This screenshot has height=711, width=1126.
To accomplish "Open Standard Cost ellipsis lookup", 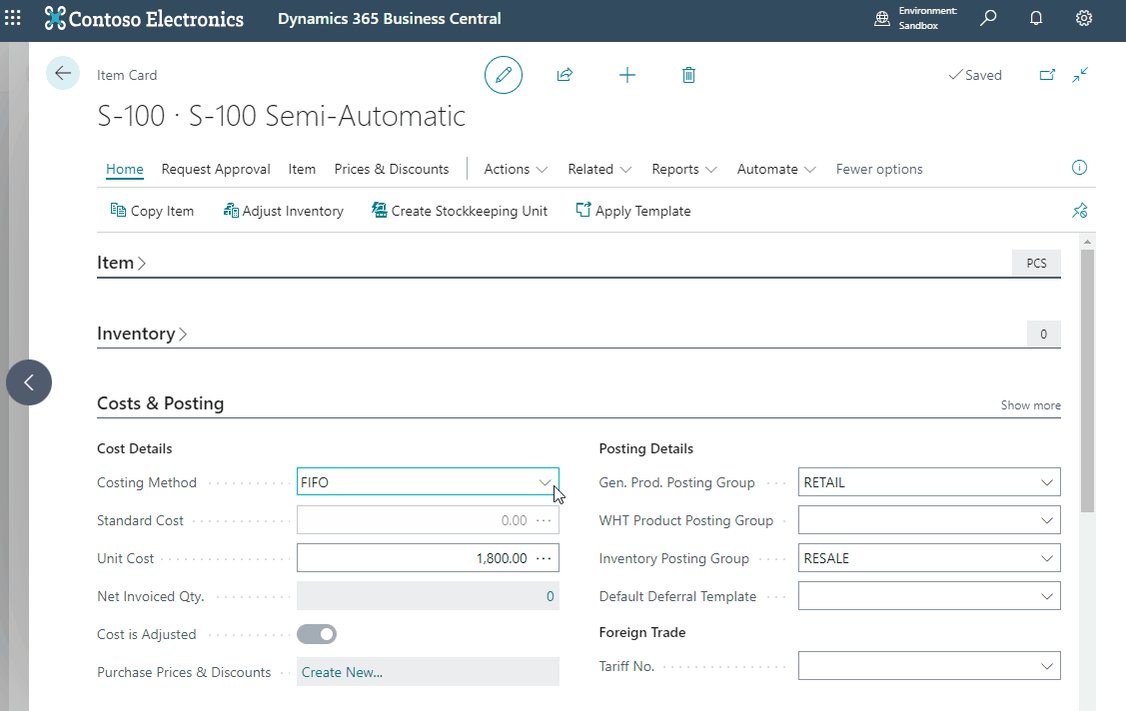I will (544, 520).
